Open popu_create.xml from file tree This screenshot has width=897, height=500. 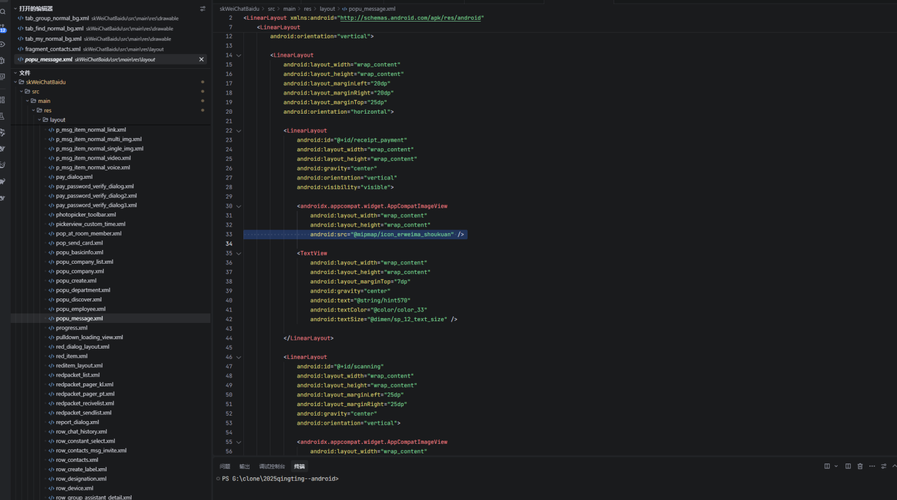pos(76,281)
